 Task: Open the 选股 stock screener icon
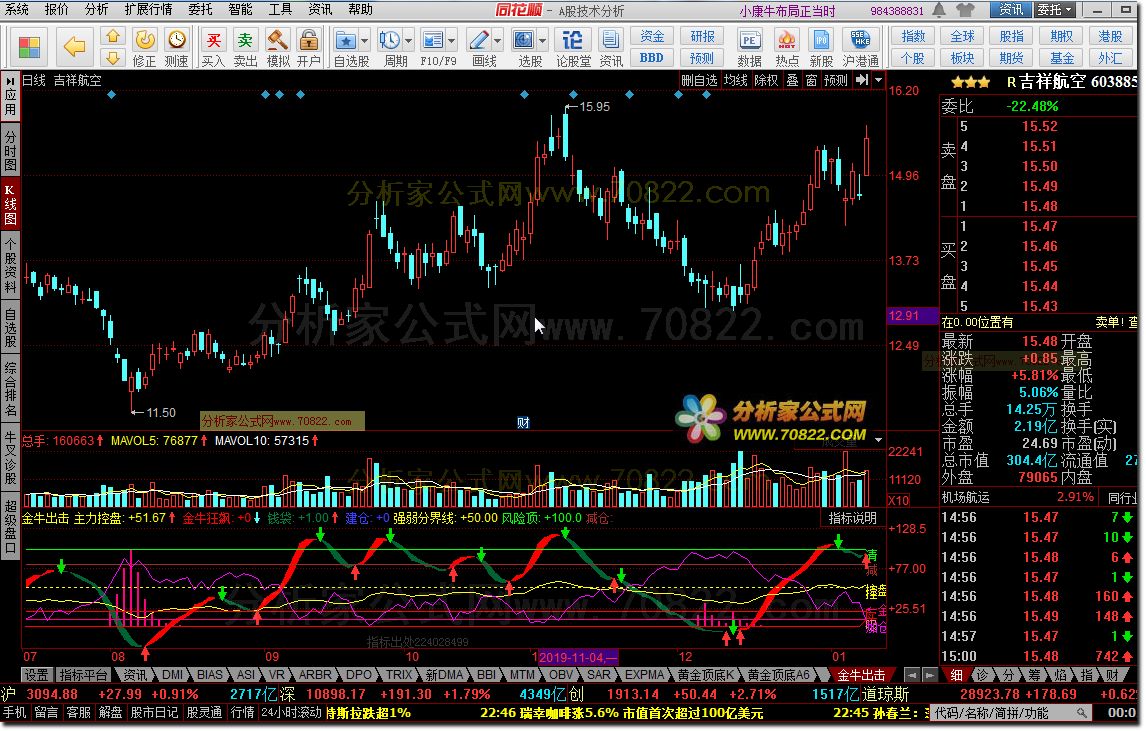pyautogui.click(x=523, y=39)
